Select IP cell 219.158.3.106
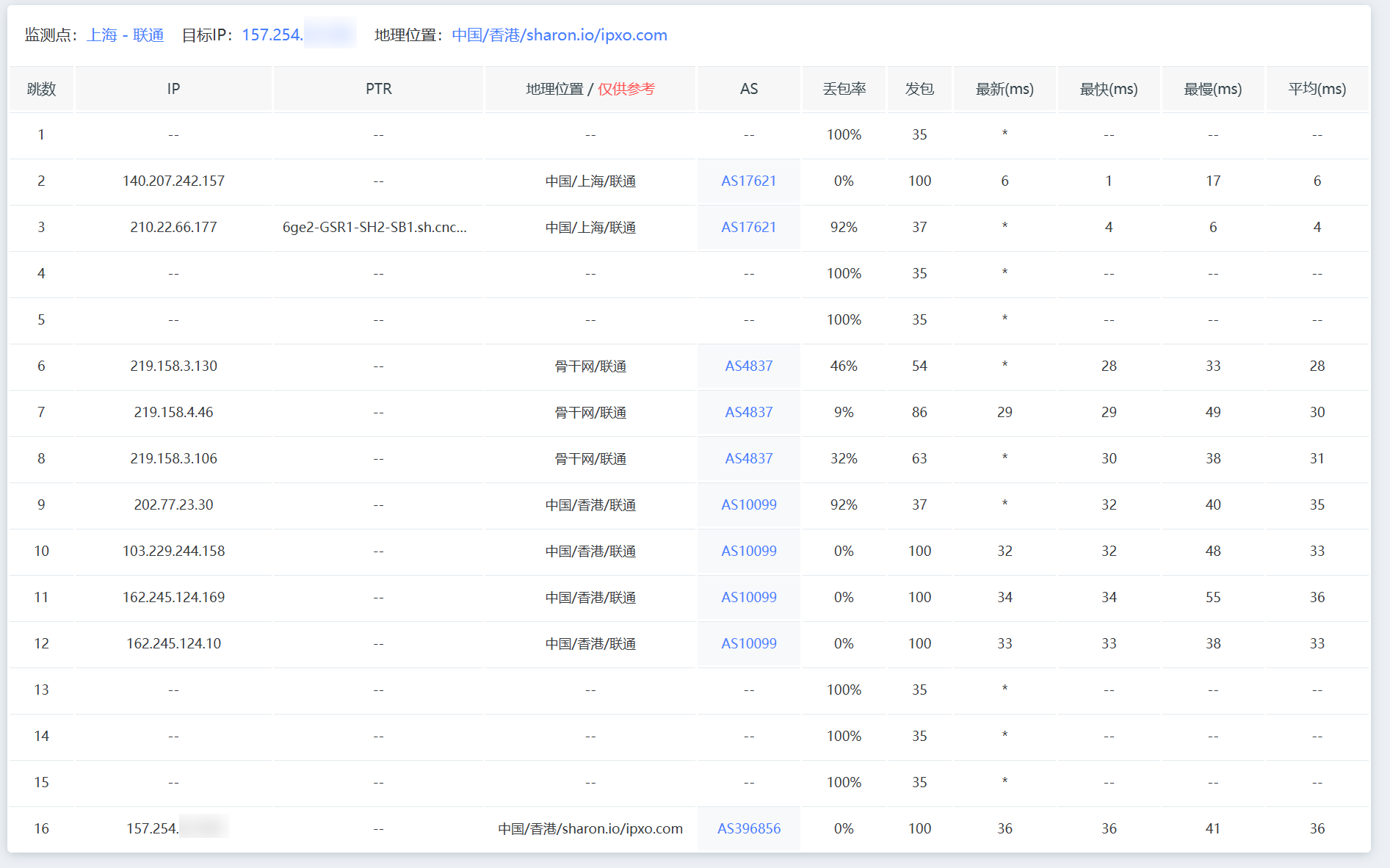1390x868 pixels. [173, 458]
